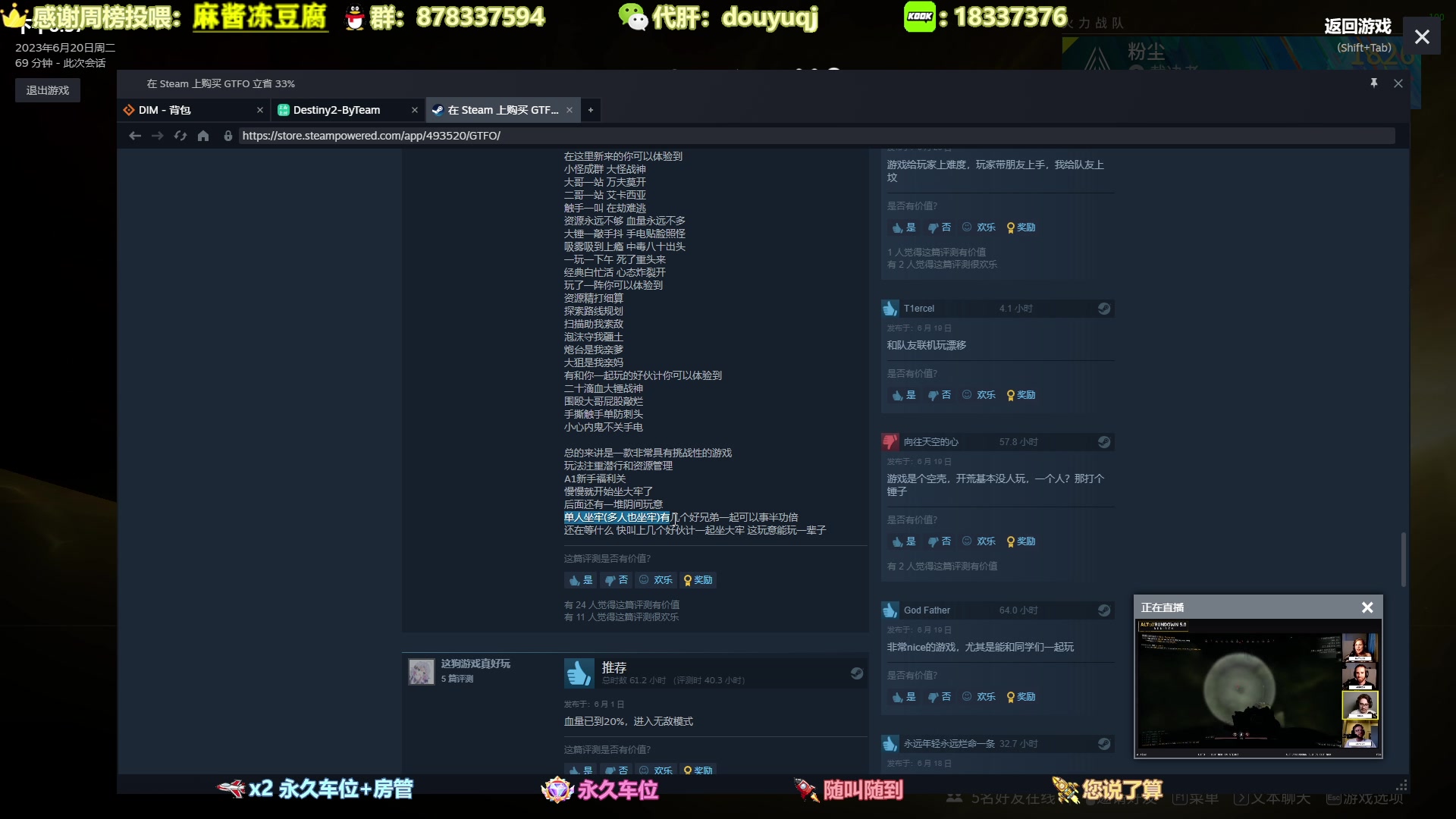Open 这狗游戏真好玩 reviewer profile
The image size is (1456, 819).
point(475,664)
